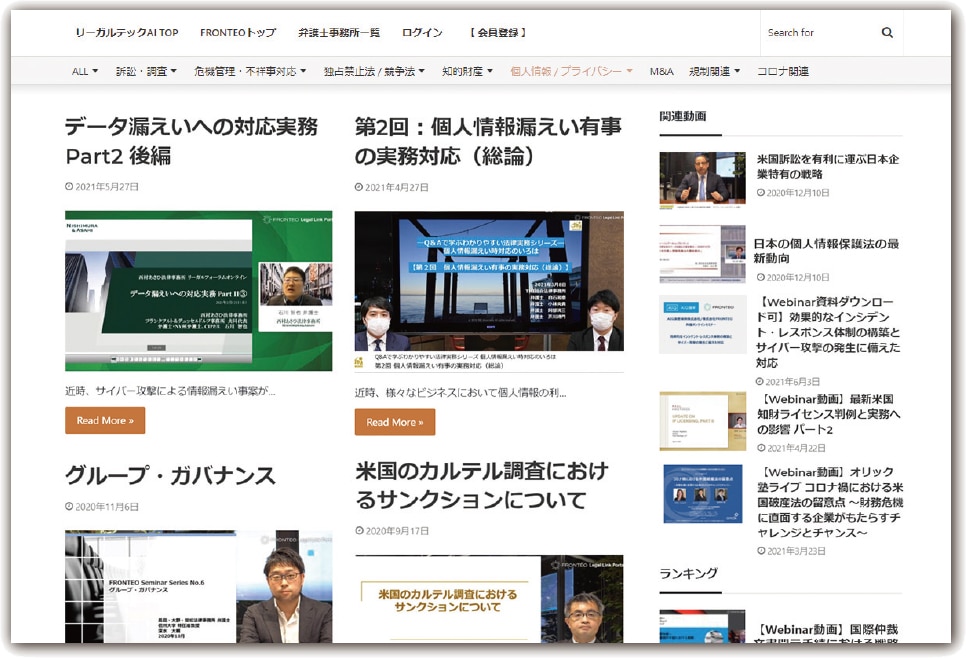Click the 2021年6月3日 sidebar date

(788, 382)
